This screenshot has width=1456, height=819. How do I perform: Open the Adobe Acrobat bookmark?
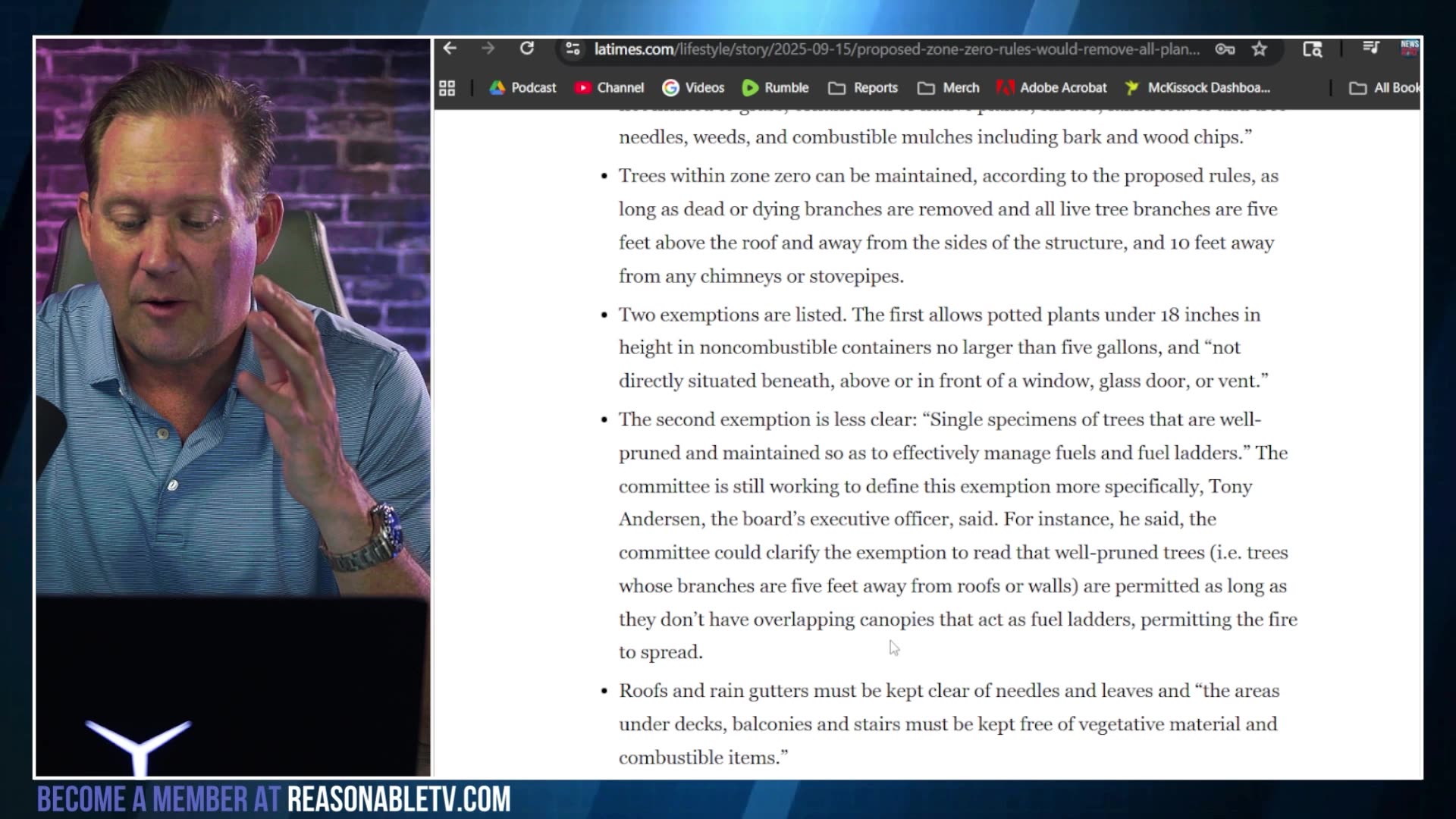pos(1052,88)
